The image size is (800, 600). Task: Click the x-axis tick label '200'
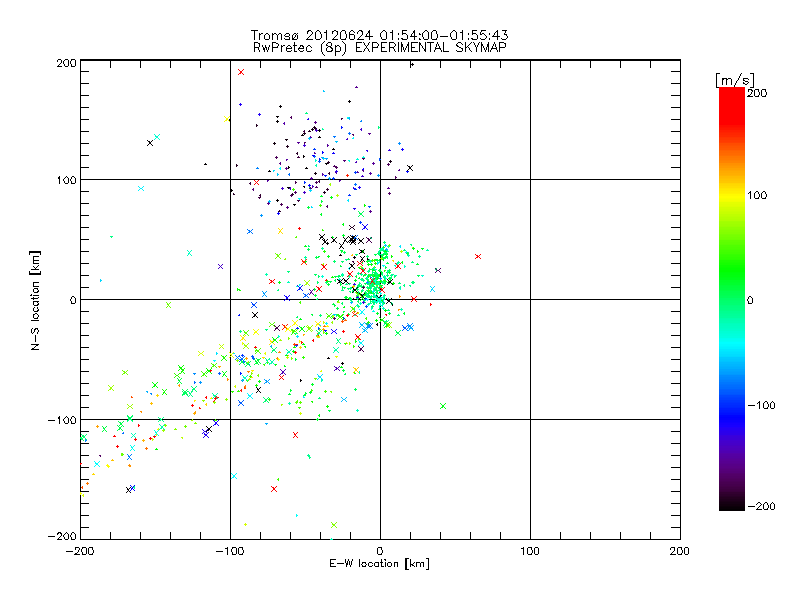[x=680, y=552]
